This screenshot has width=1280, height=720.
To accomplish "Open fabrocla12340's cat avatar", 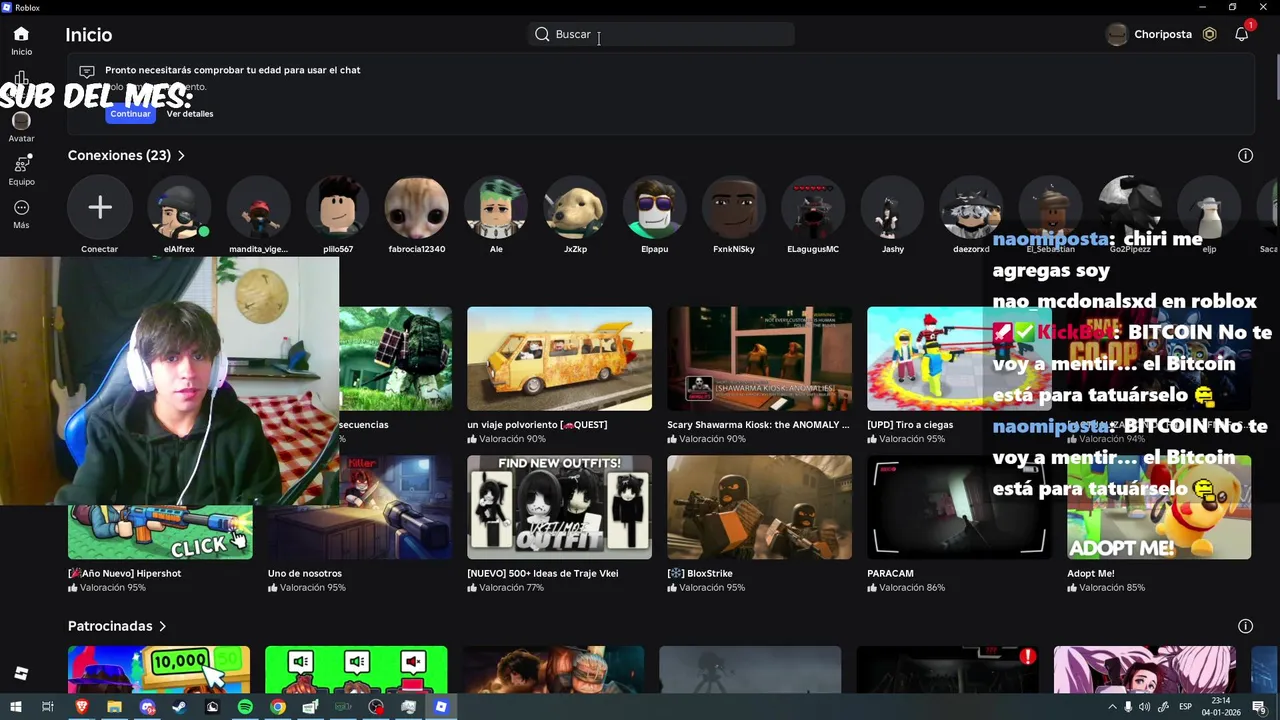I will [417, 208].
